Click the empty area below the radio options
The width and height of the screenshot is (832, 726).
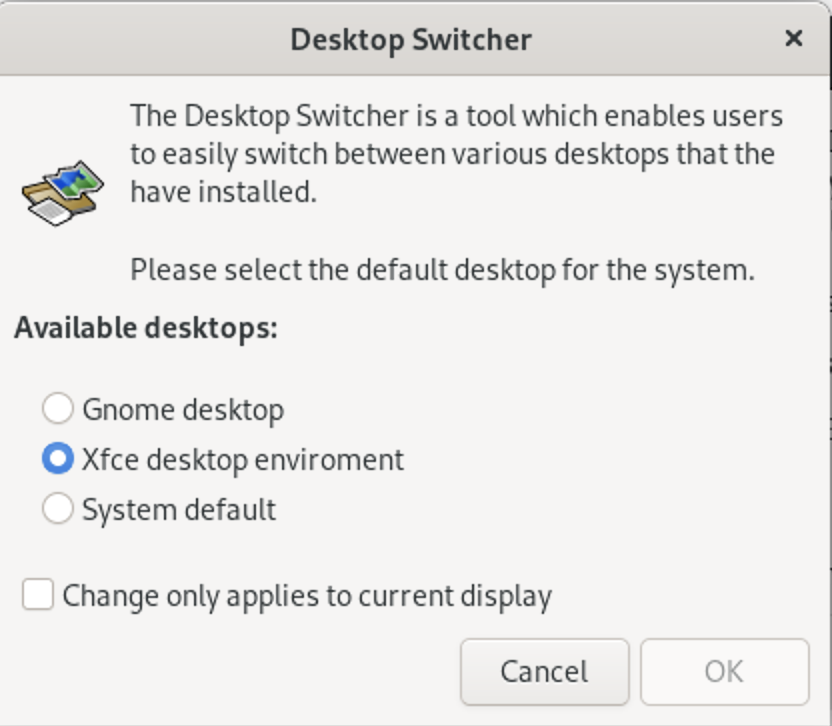click(x=414, y=552)
